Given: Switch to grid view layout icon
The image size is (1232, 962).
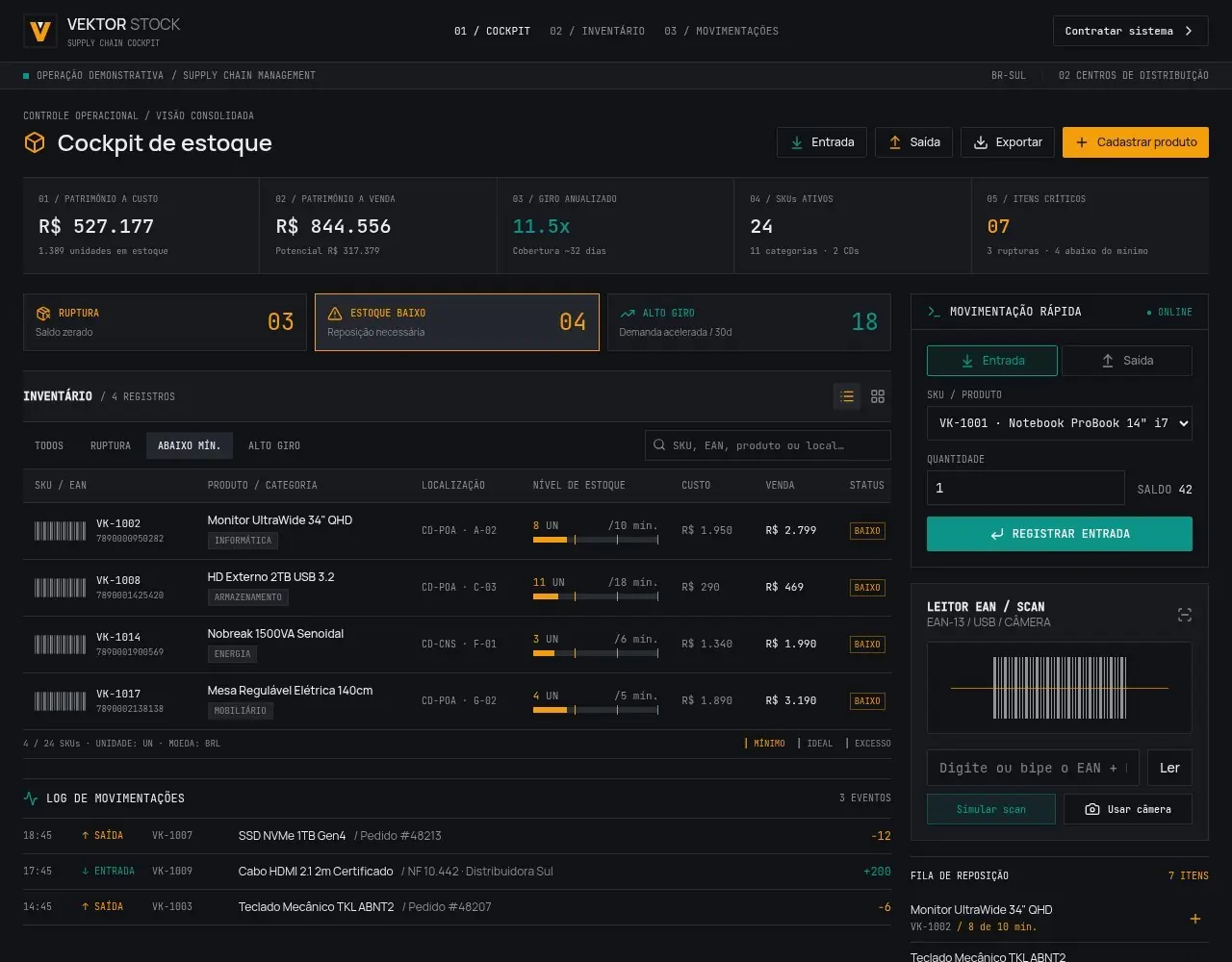Looking at the screenshot, I should 878,396.
